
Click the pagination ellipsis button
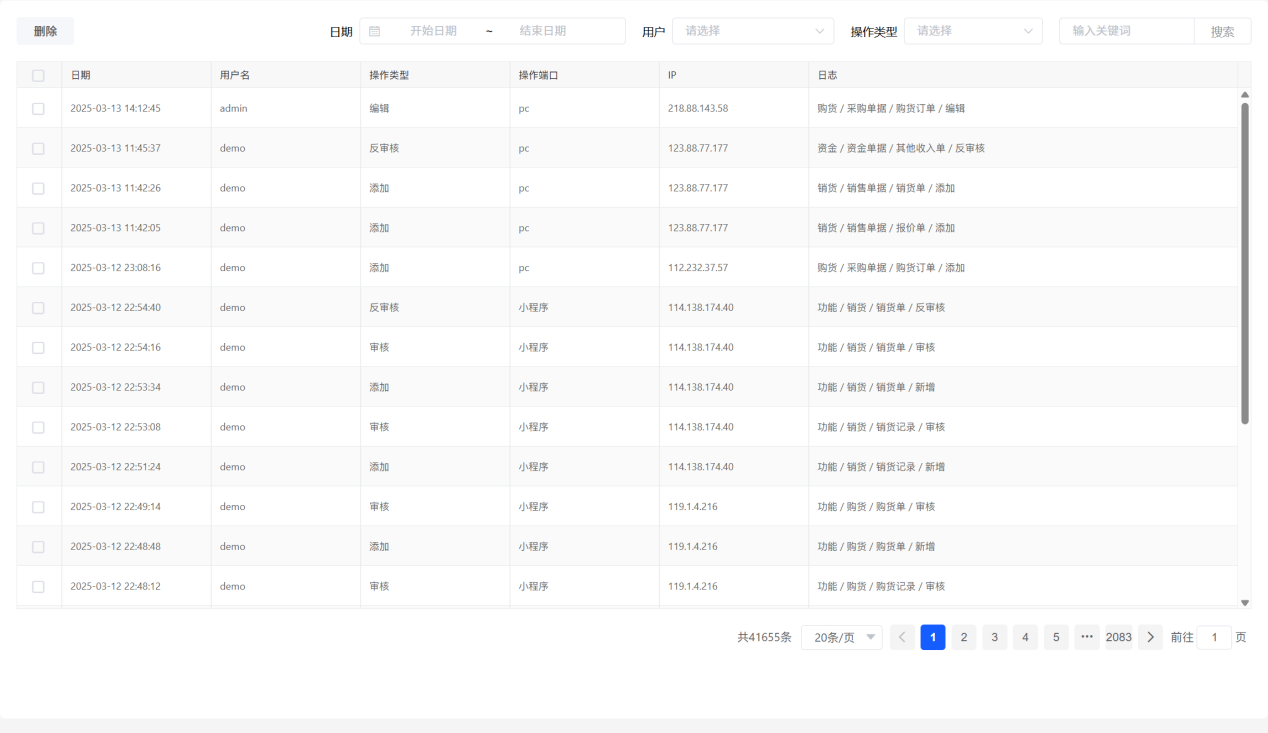pos(1087,637)
